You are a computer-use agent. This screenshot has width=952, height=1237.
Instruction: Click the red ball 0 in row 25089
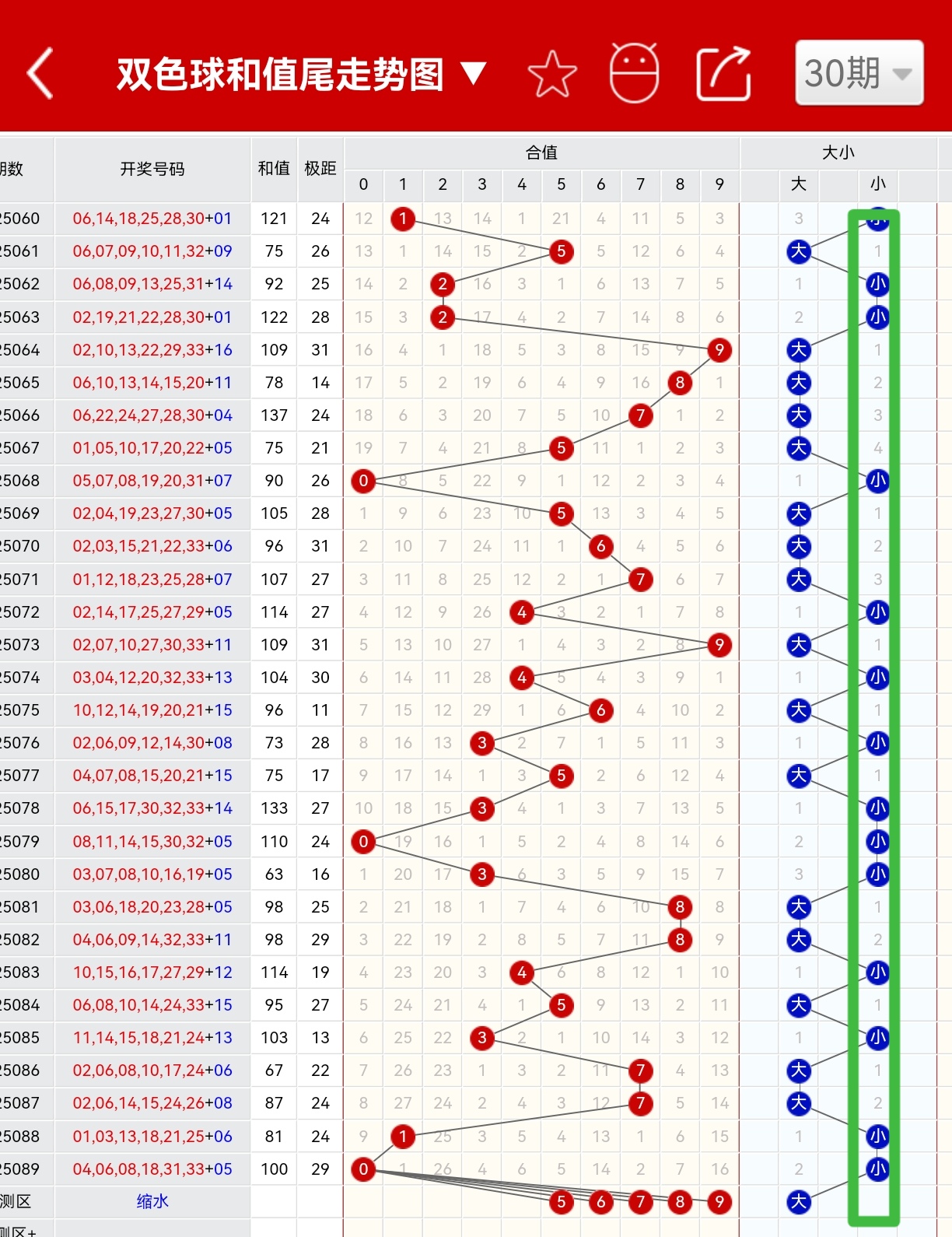pos(363,1169)
